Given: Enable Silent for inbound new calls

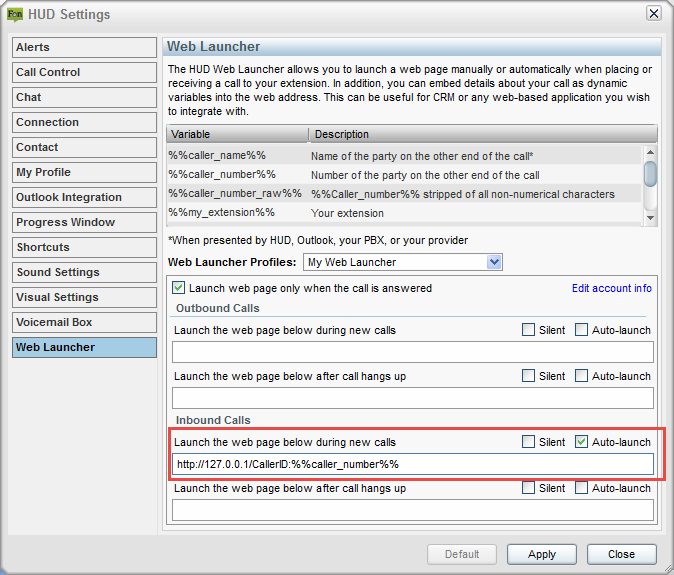Looking at the screenshot, I should tap(528, 442).
